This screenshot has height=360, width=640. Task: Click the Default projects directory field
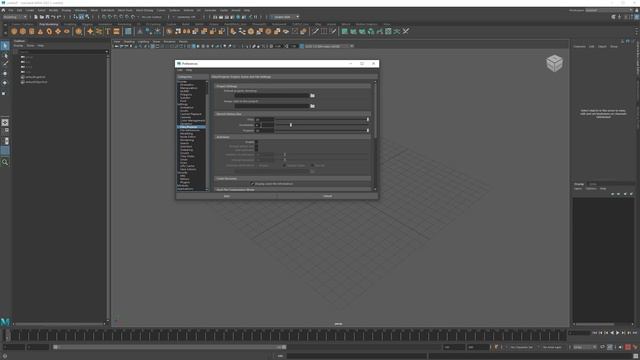pyautogui.click(x=272, y=96)
